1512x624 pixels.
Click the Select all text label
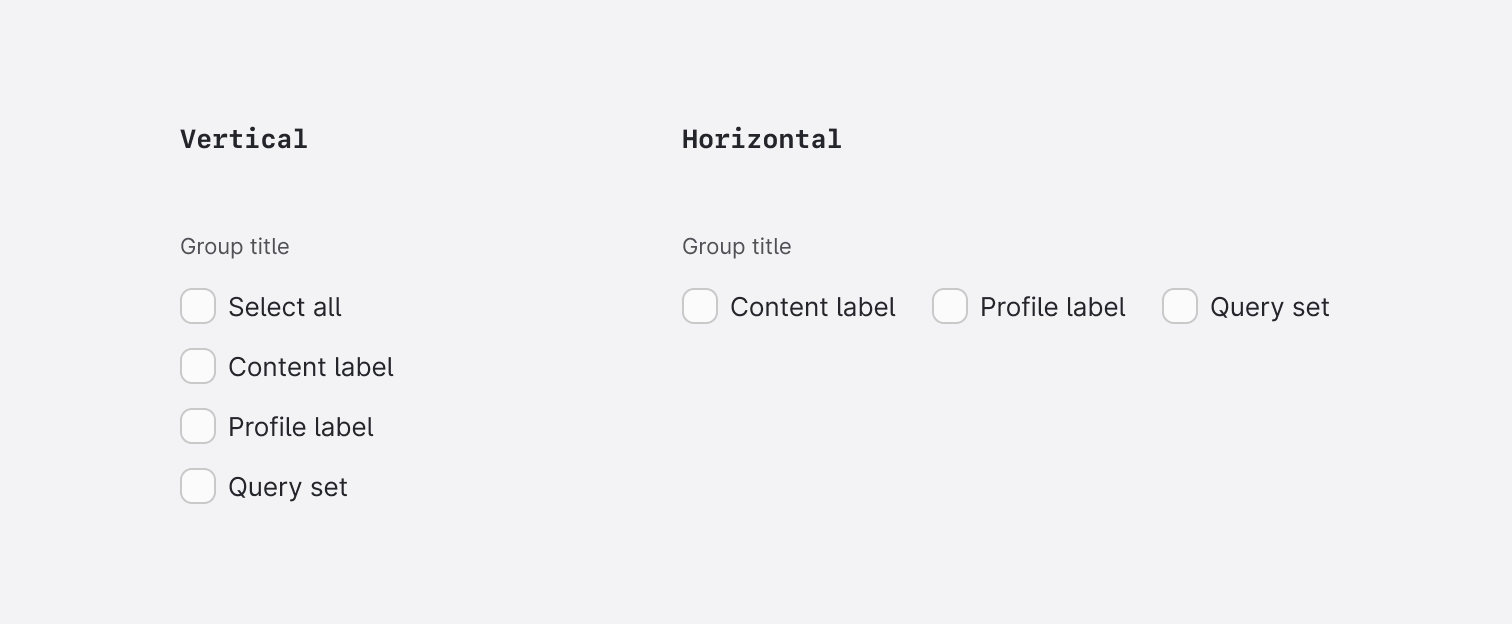pyautogui.click(x=285, y=307)
